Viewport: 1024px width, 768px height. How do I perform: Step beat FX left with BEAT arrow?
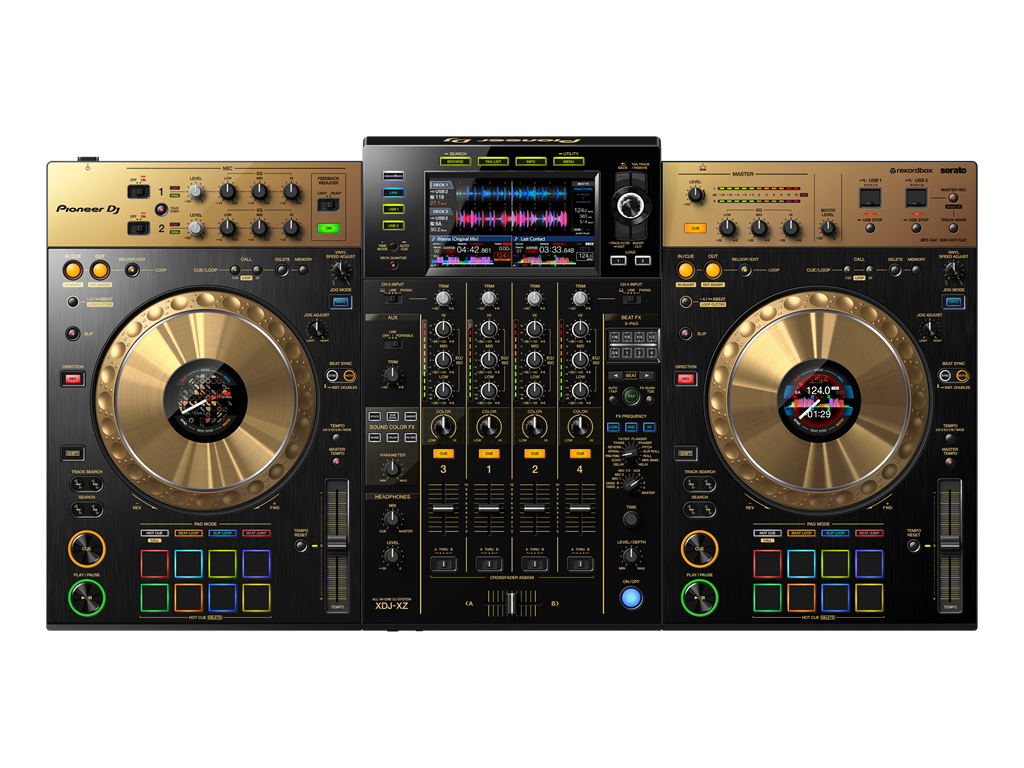tap(615, 376)
